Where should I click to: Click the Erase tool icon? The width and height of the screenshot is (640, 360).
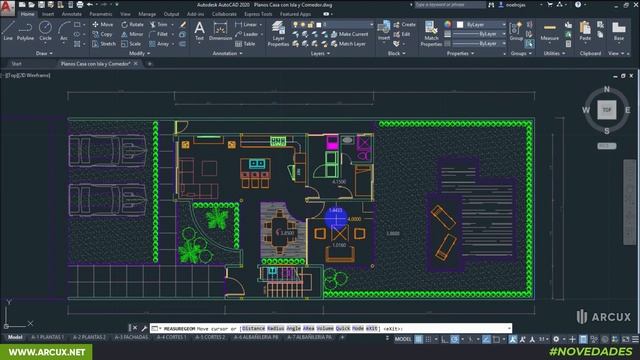pyautogui.click(x=183, y=24)
